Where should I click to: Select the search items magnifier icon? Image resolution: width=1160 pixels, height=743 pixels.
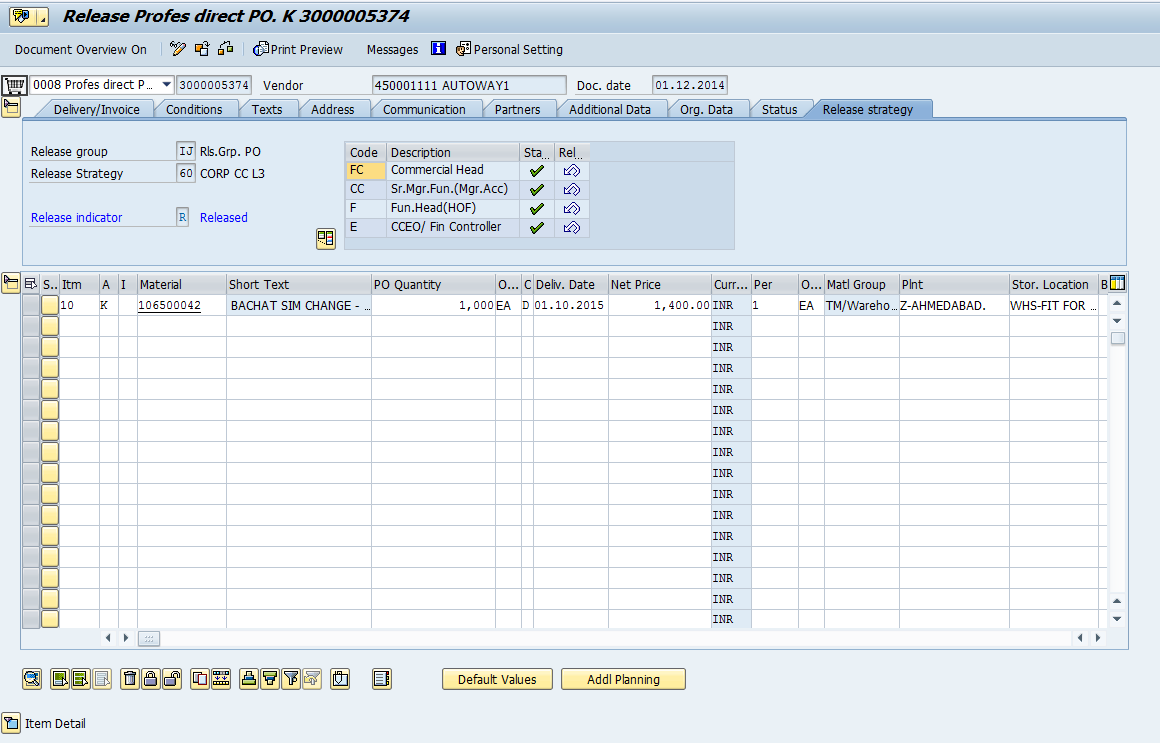coord(31,679)
